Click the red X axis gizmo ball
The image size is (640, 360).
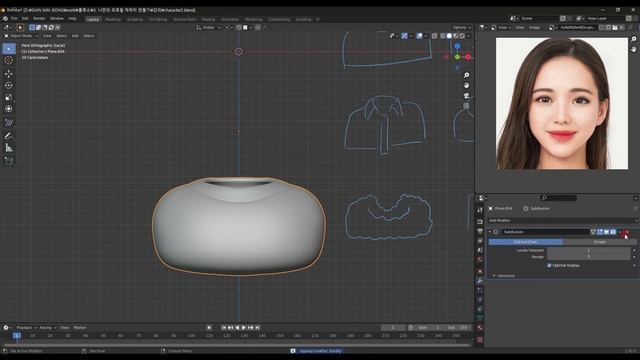coord(468,57)
